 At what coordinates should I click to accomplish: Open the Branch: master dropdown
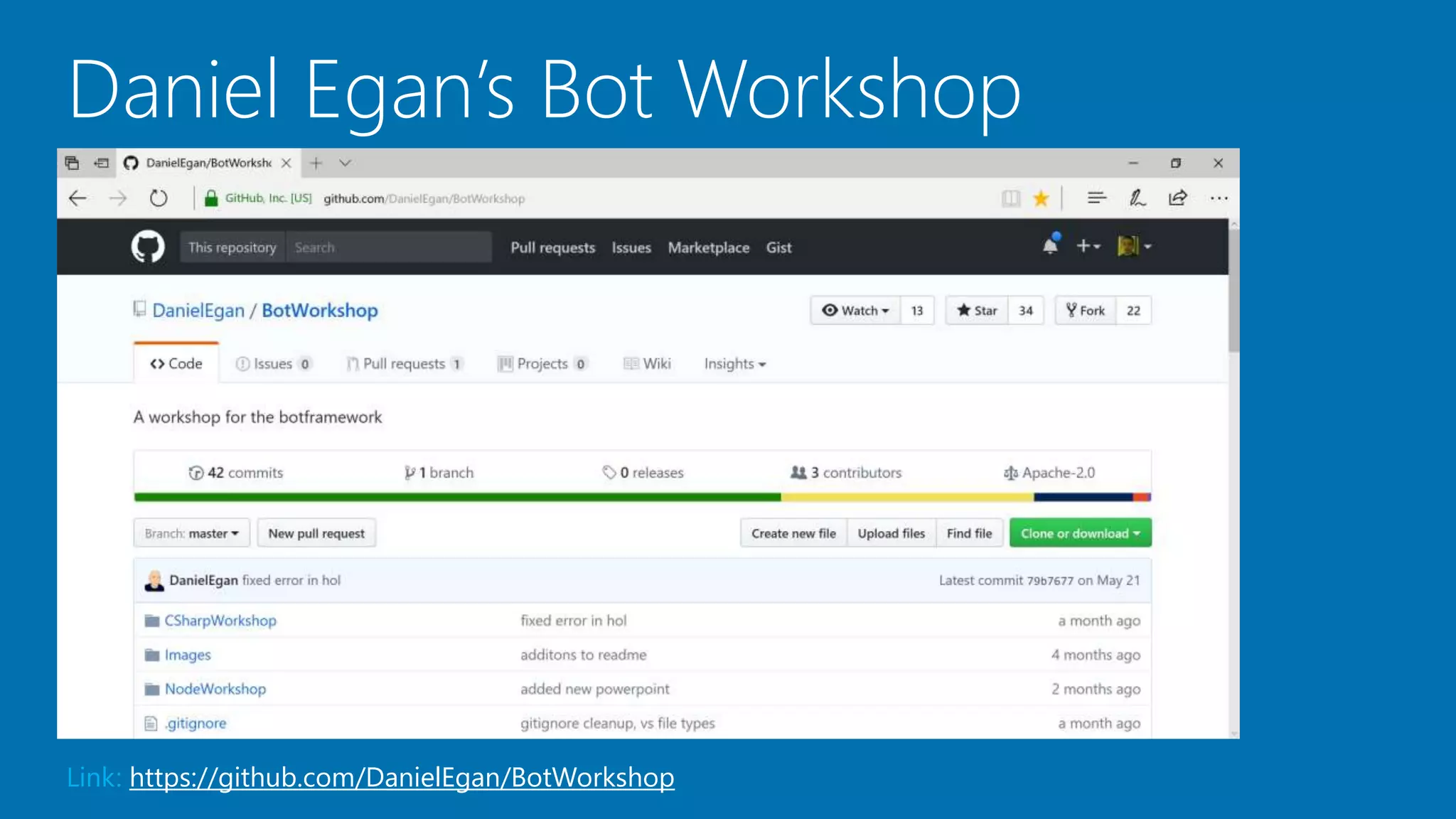(192, 533)
